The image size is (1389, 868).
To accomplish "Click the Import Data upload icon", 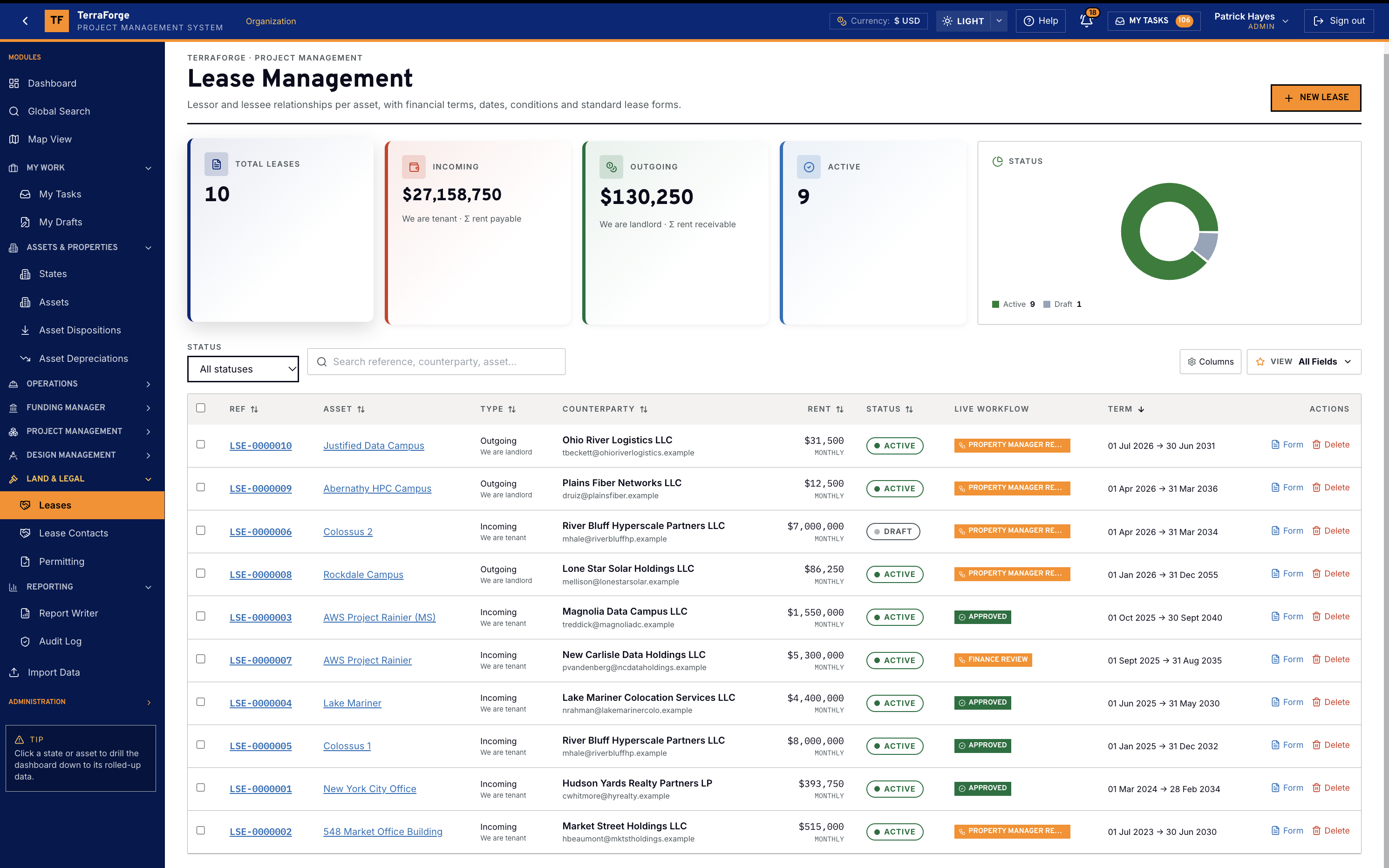I will 14,672.
